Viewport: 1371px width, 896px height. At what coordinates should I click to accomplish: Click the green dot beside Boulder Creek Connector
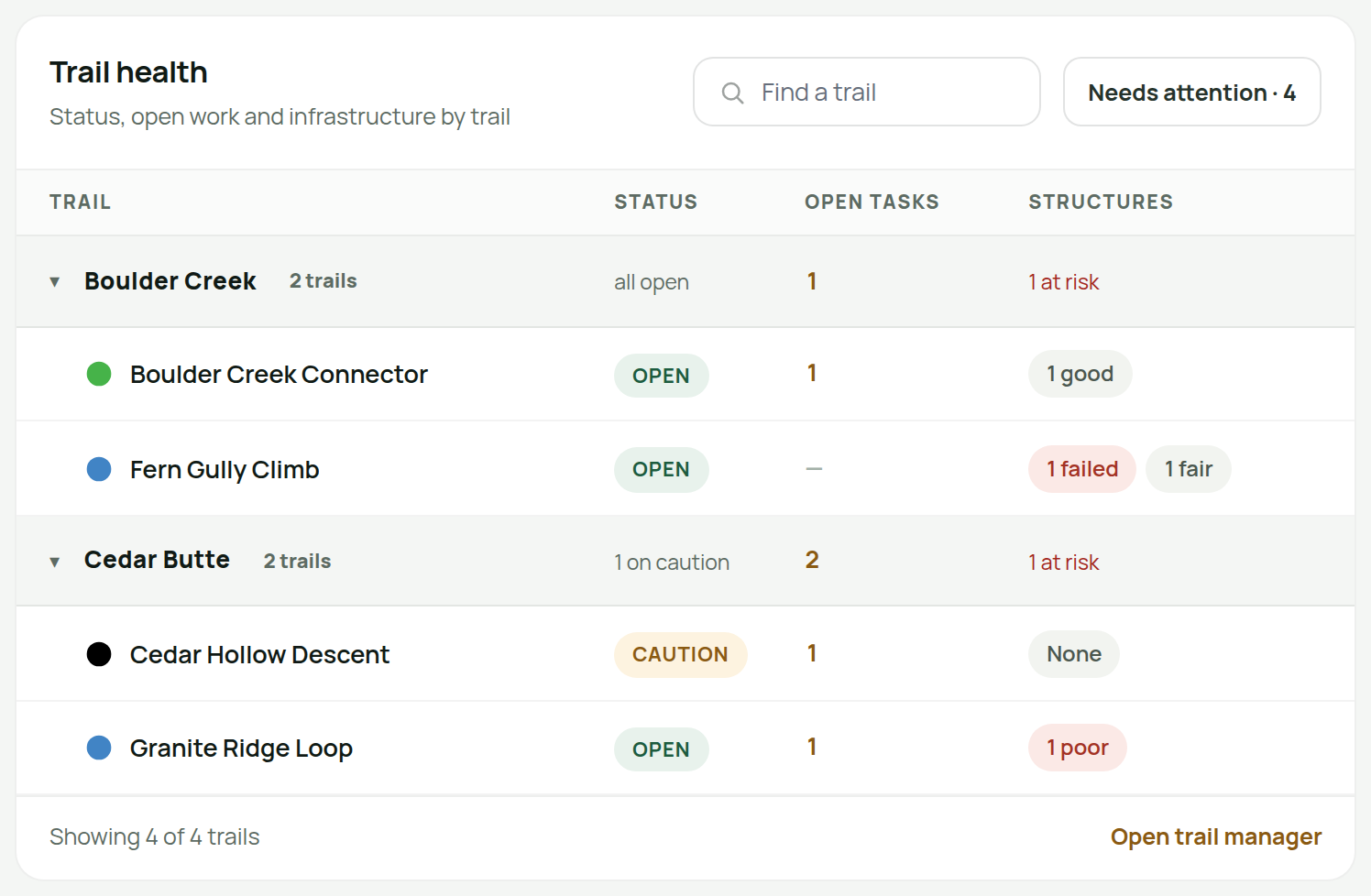pyautogui.click(x=99, y=374)
